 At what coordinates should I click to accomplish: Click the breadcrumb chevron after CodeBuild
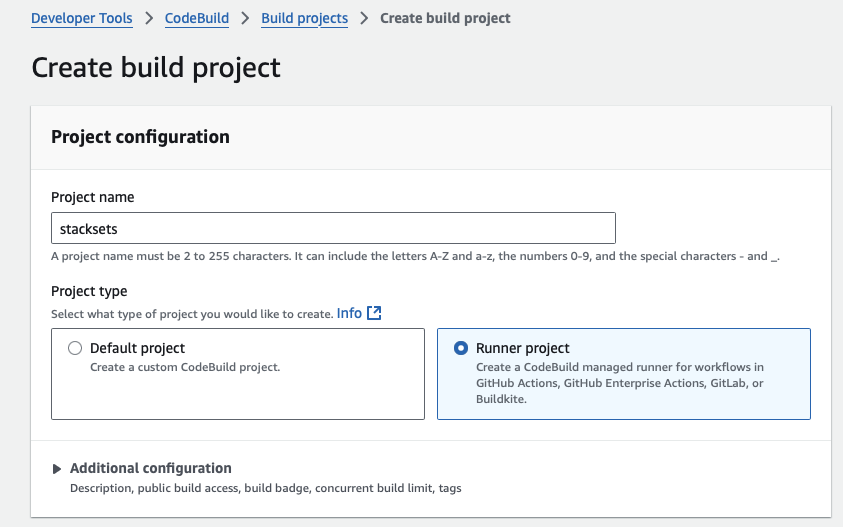245,18
